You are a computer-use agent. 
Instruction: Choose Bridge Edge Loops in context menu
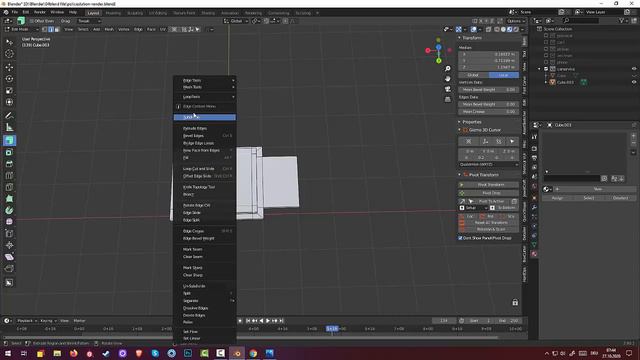204,143
